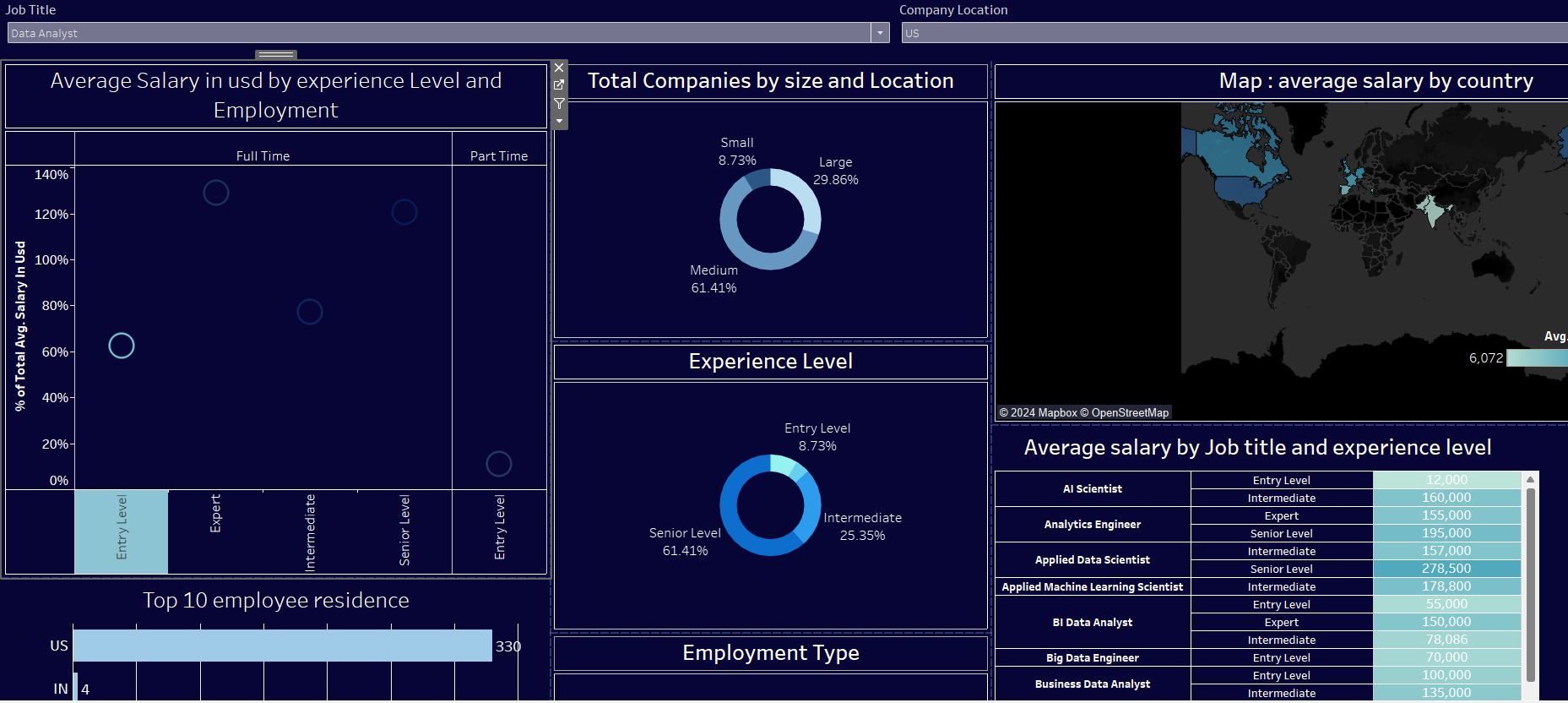Click the US bar in employee residence
Viewport: 1568px width, 703px height.
(282, 646)
